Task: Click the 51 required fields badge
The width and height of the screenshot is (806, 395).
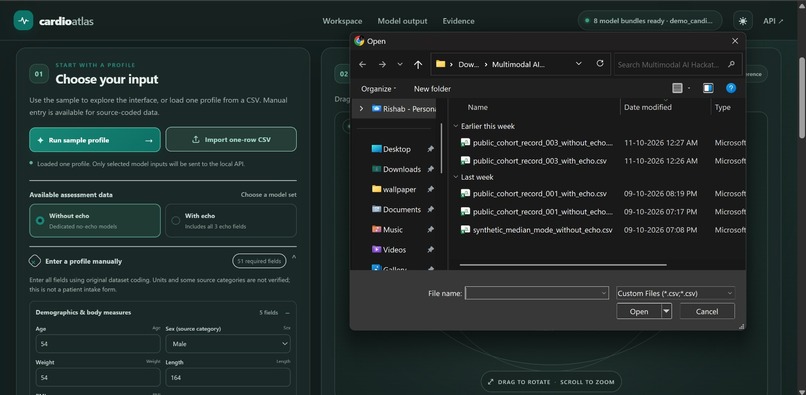Action: (259, 261)
